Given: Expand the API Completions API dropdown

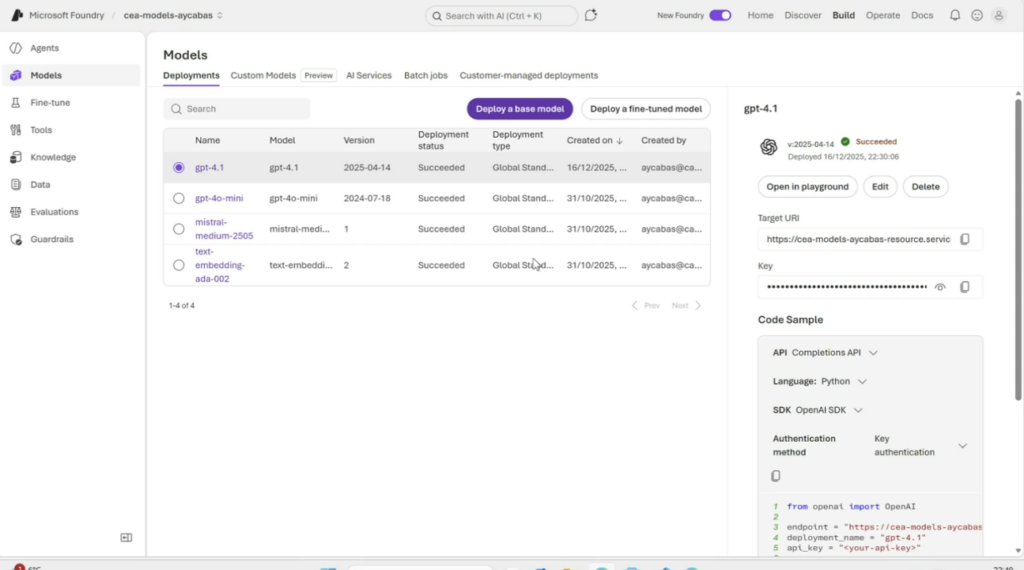Looking at the screenshot, I should click(873, 353).
